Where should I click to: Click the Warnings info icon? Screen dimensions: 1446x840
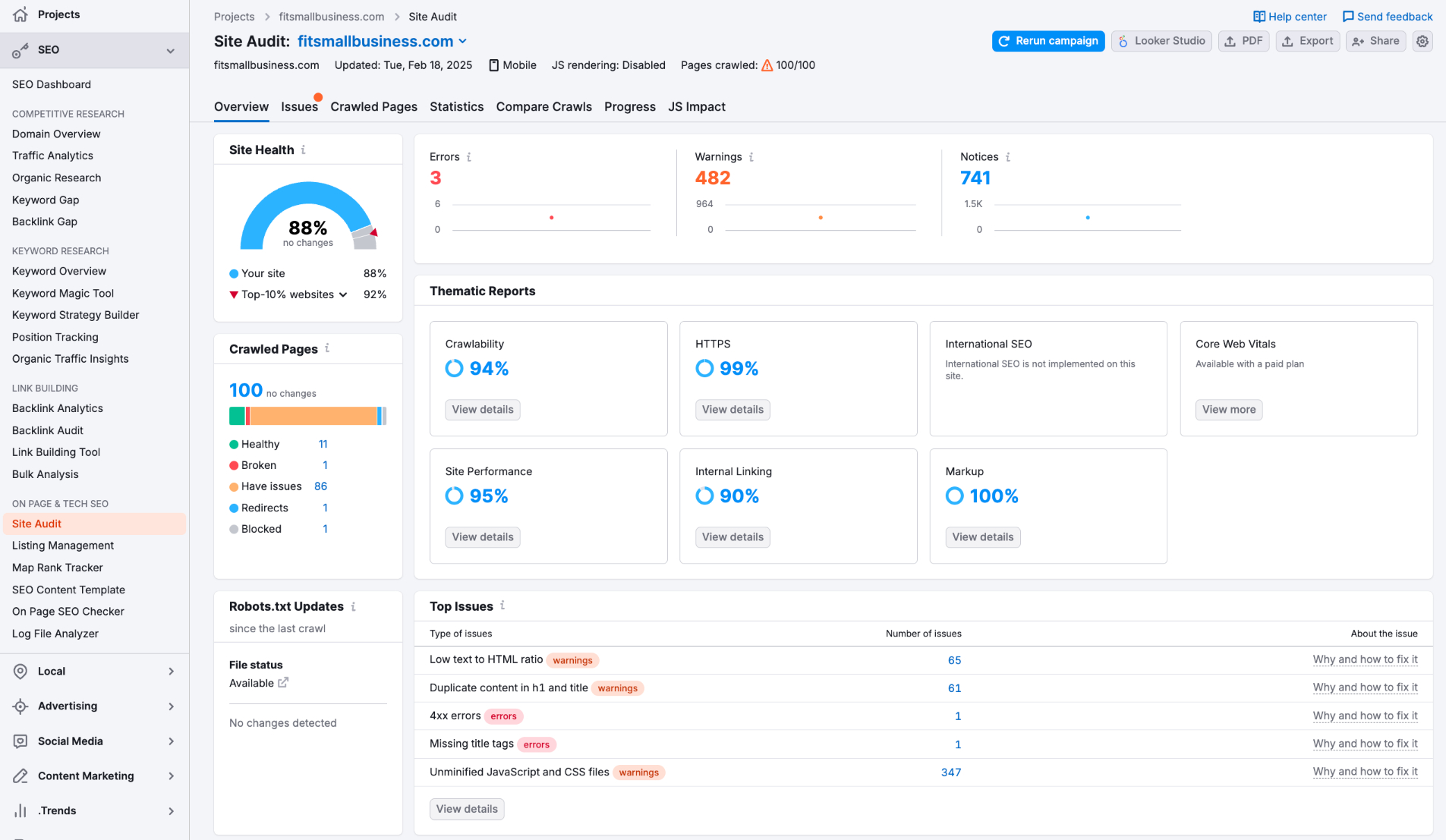click(751, 157)
